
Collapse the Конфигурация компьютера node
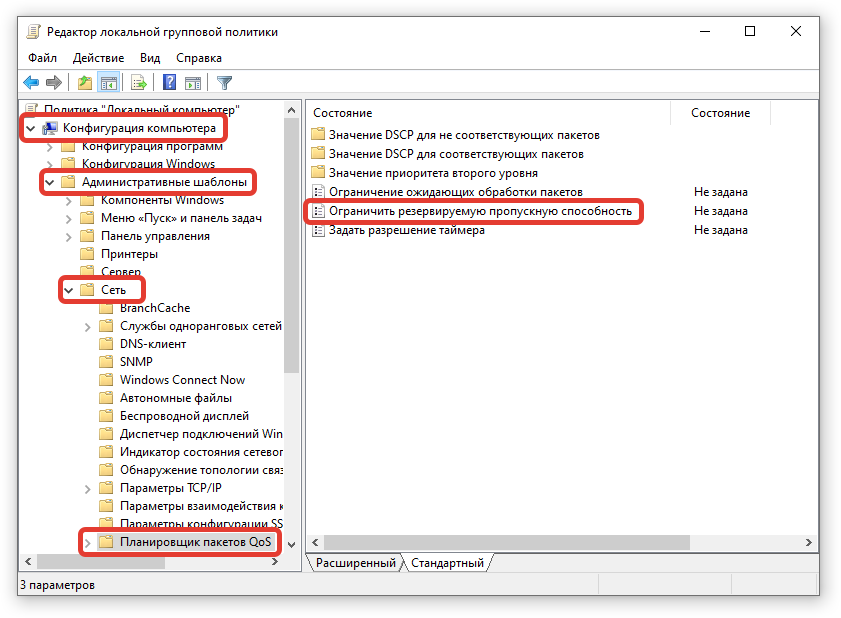click(30, 128)
